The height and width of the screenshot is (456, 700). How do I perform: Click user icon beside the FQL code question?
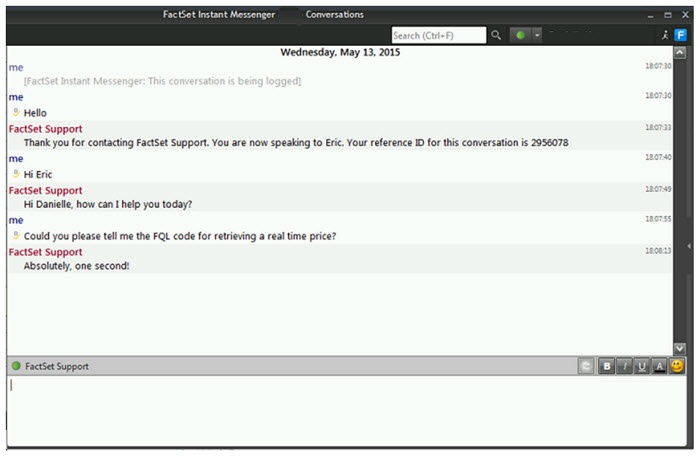tap(16, 235)
